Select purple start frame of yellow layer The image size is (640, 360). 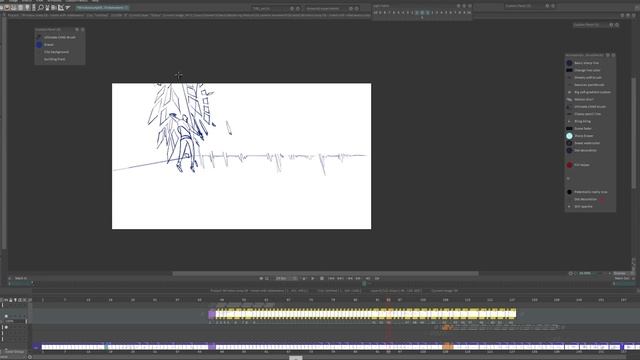(212, 314)
